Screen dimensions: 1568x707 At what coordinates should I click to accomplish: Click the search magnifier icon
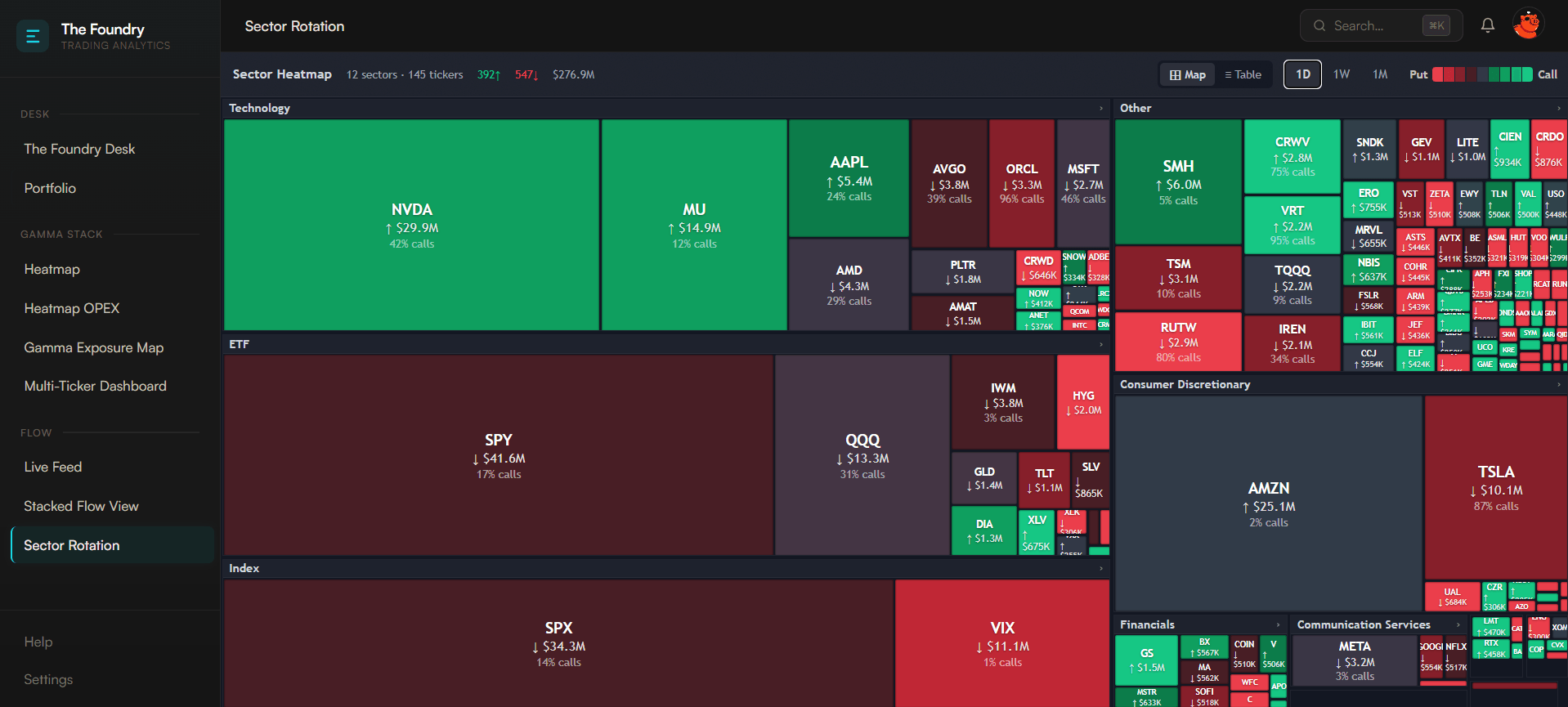[x=1319, y=26]
